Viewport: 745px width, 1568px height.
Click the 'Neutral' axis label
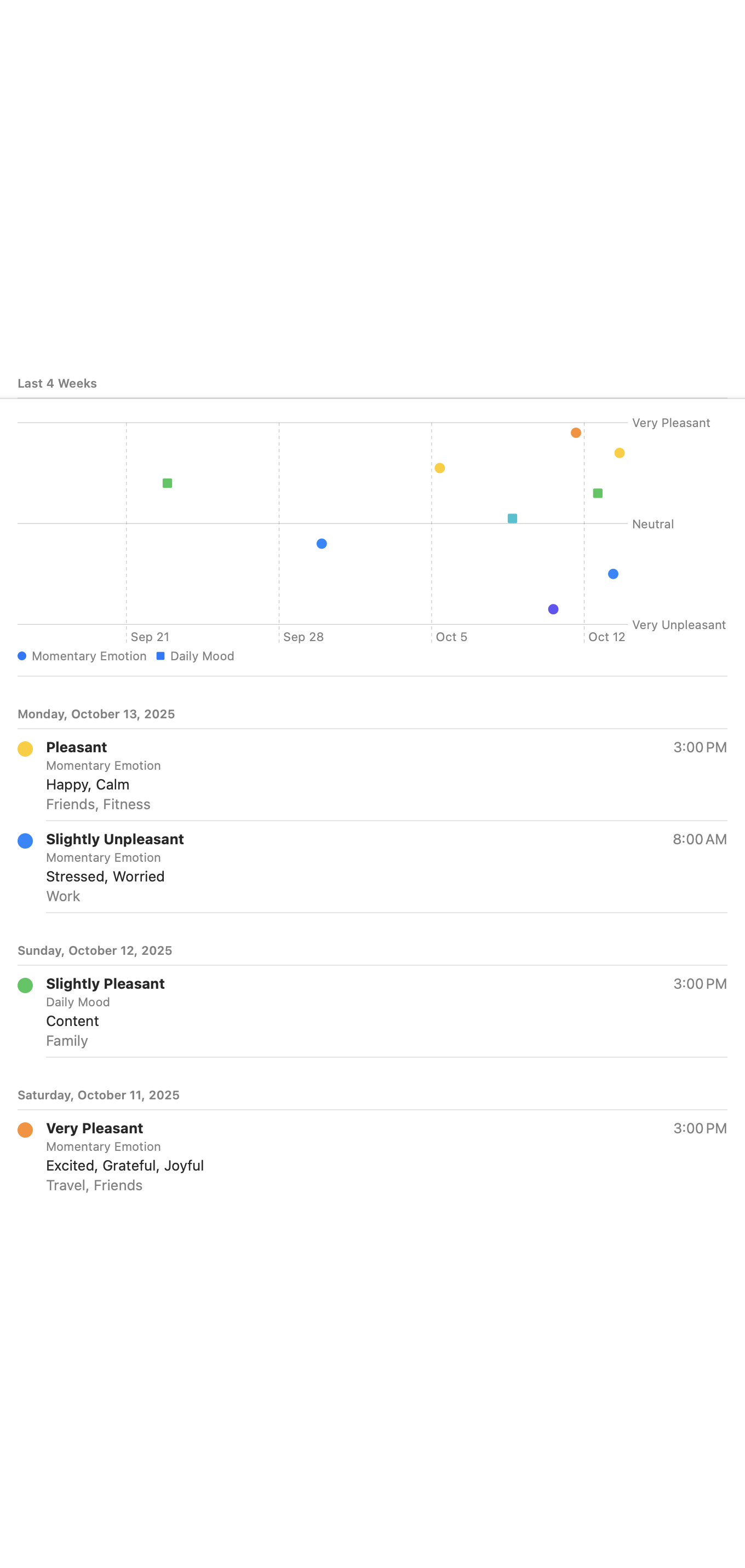[x=653, y=524]
